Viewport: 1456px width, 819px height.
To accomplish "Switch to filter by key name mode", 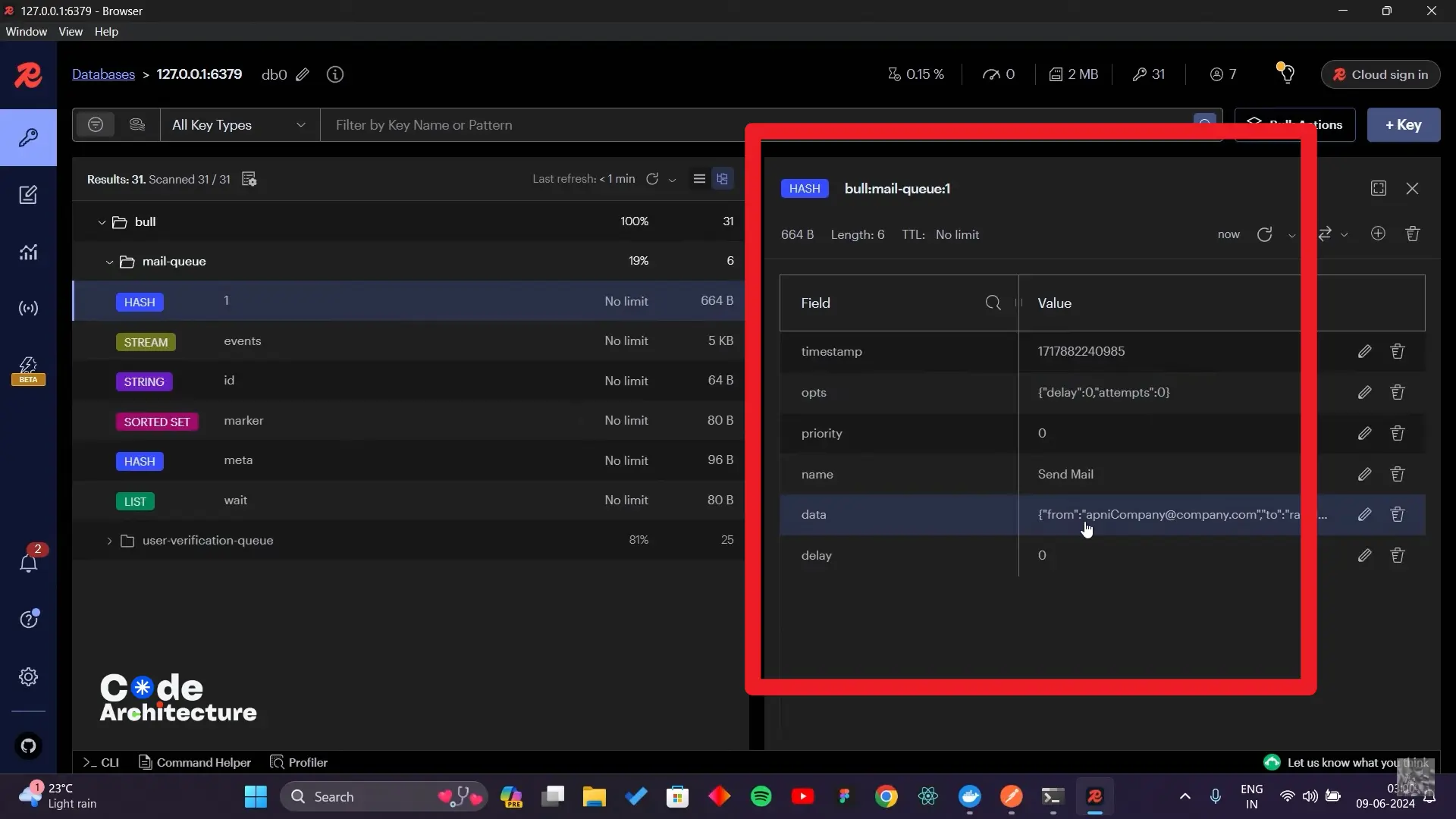I will [96, 124].
